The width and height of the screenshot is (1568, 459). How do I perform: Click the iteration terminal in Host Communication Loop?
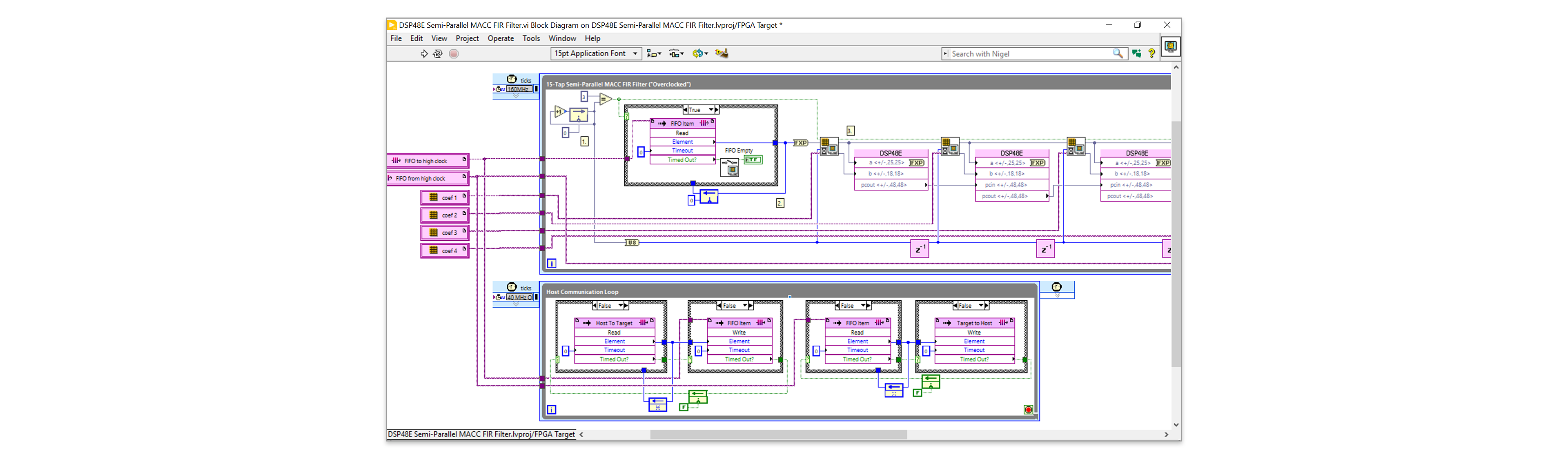coord(552,410)
